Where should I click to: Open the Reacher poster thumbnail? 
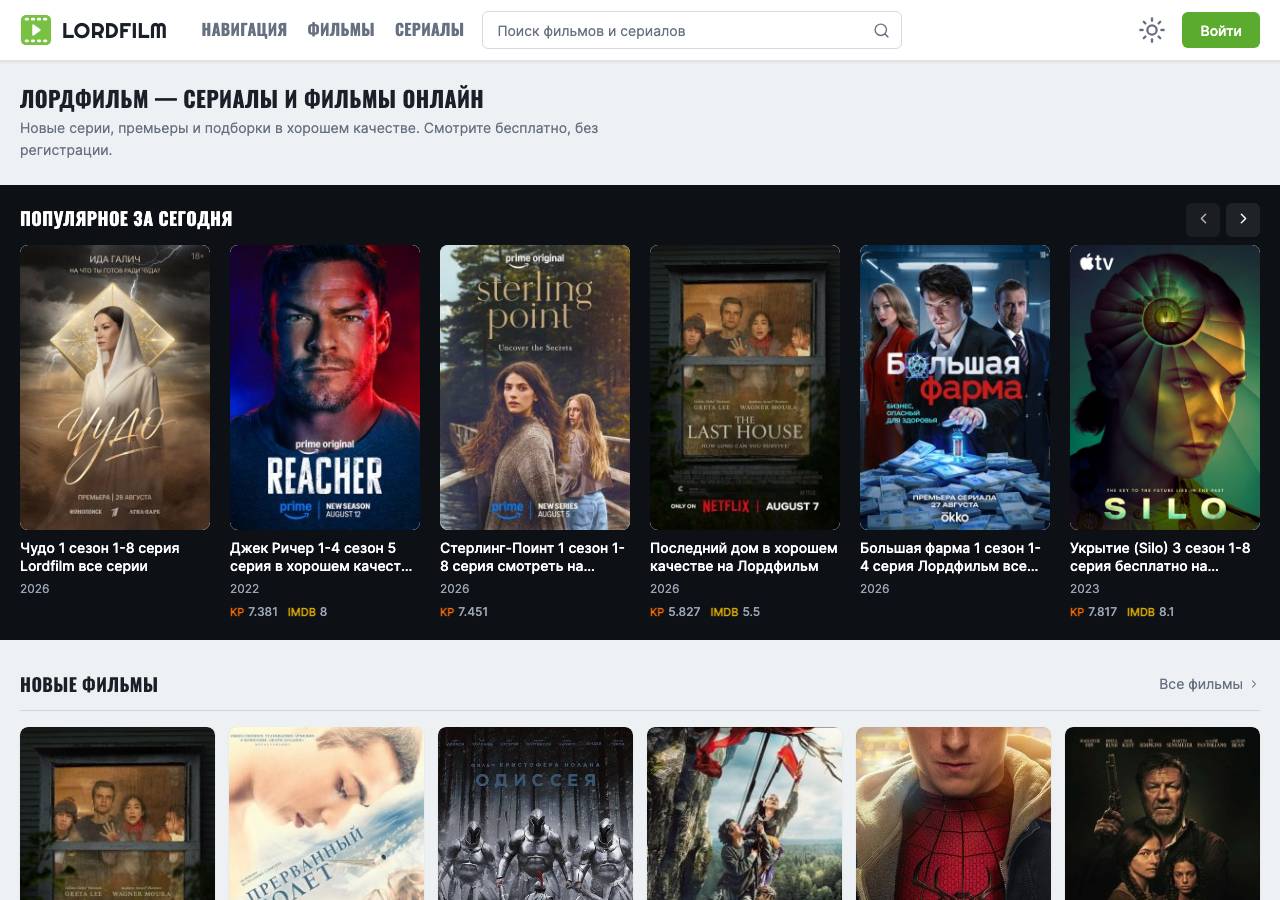[x=325, y=387]
